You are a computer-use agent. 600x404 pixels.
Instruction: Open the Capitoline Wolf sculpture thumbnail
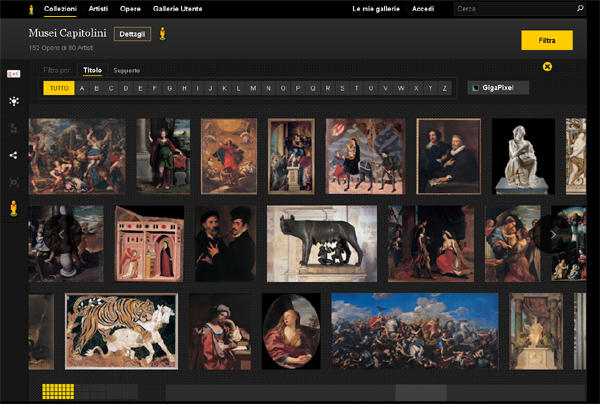(x=321, y=243)
